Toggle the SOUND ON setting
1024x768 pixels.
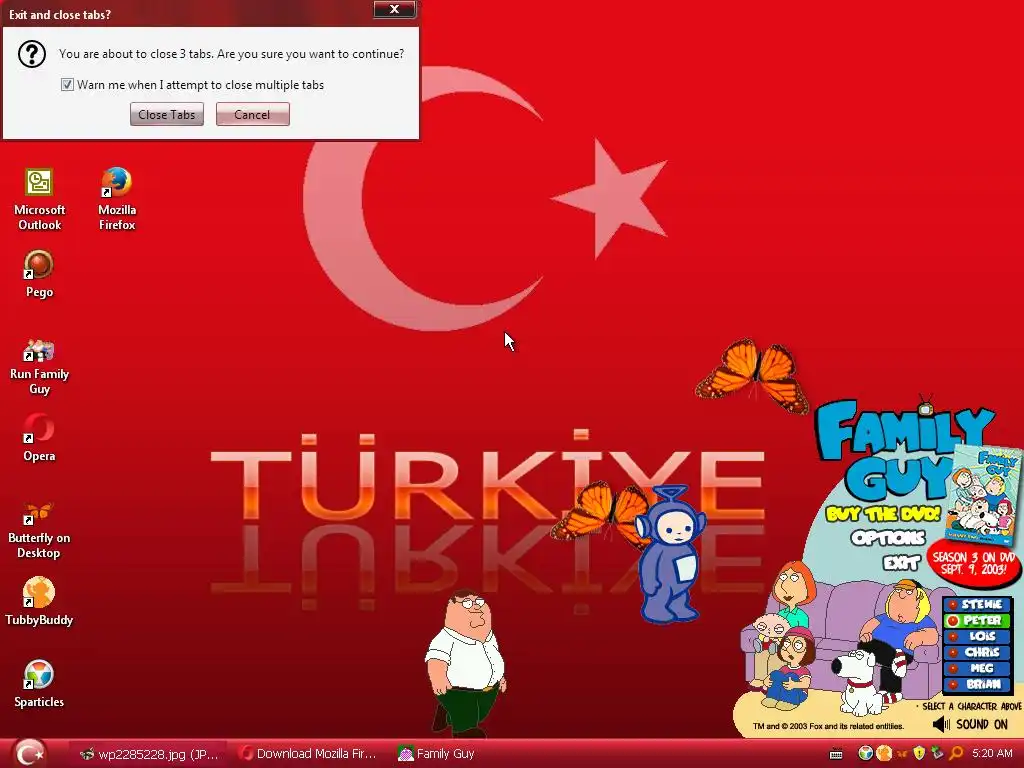[x=982, y=724]
